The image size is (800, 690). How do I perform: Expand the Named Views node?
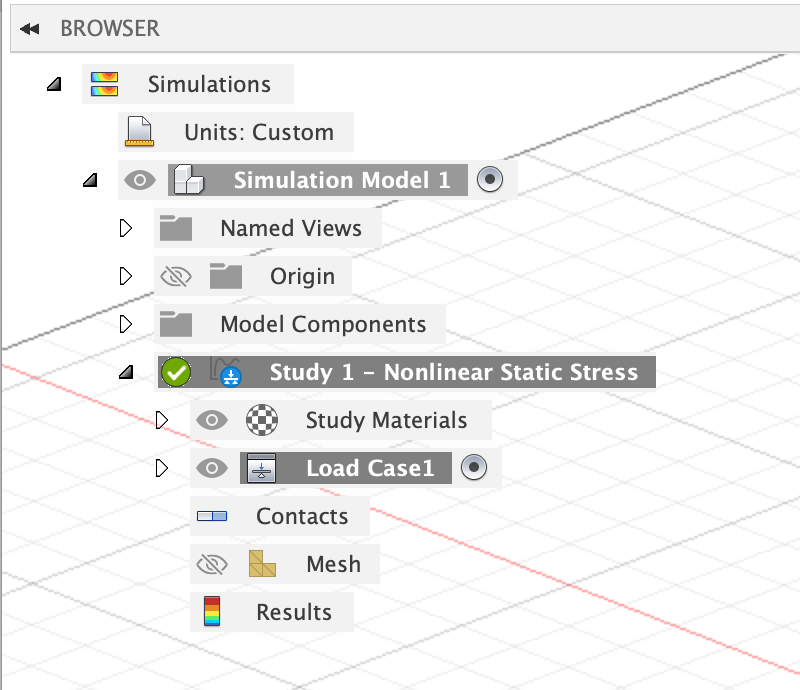coord(125,227)
